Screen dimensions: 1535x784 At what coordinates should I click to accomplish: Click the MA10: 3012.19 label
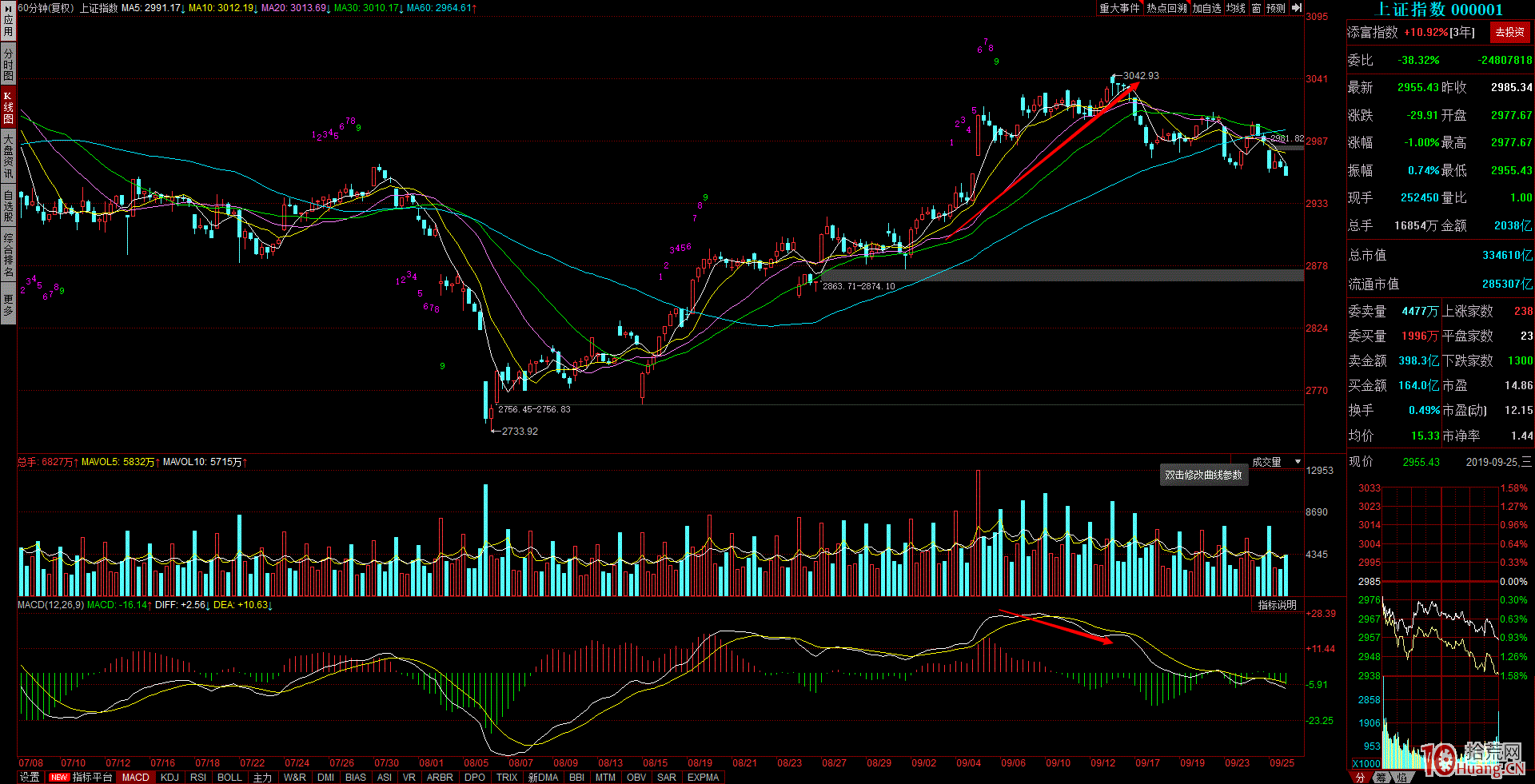(x=223, y=8)
